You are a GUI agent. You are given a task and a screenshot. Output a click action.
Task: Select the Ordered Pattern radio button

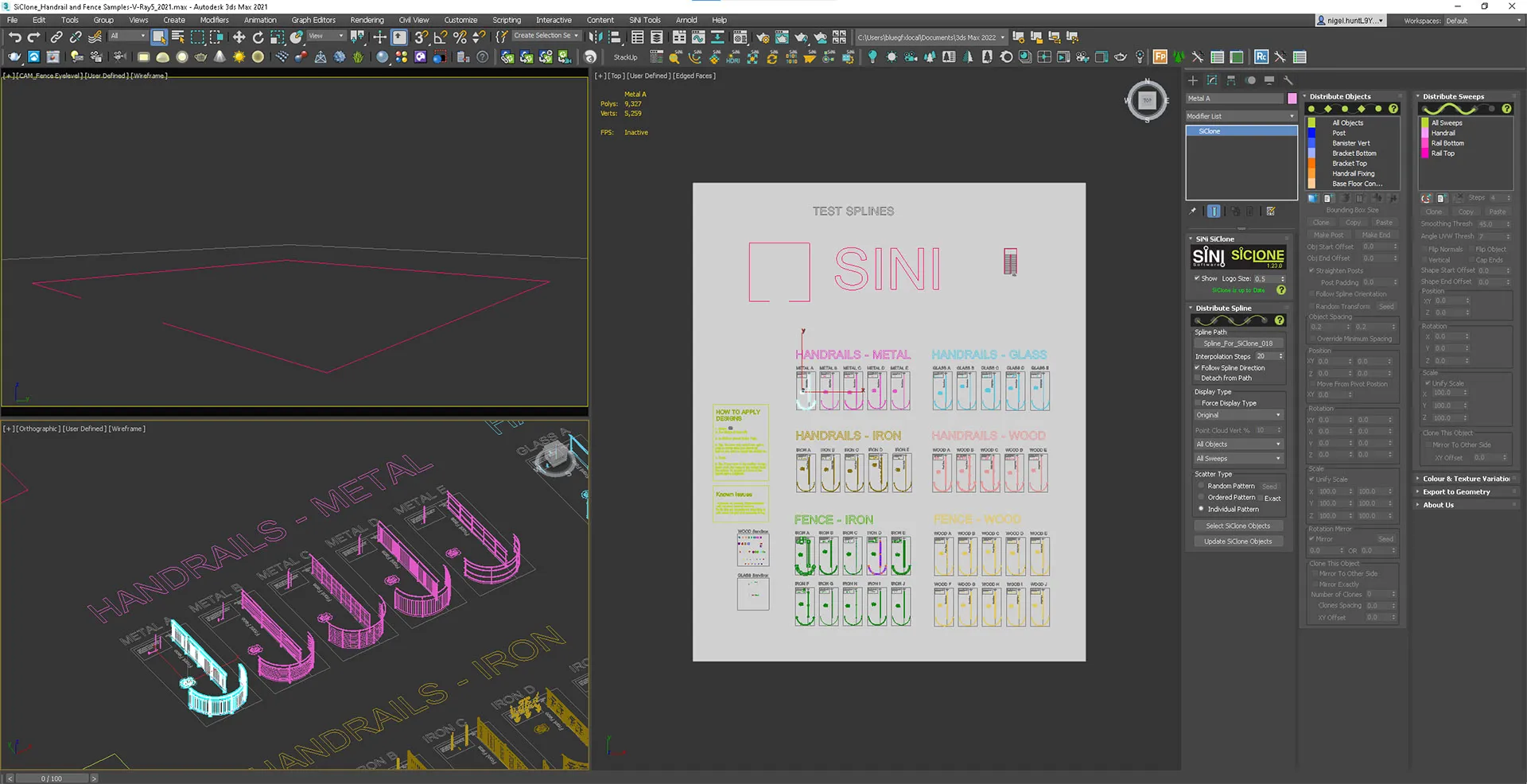pos(1201,497)
